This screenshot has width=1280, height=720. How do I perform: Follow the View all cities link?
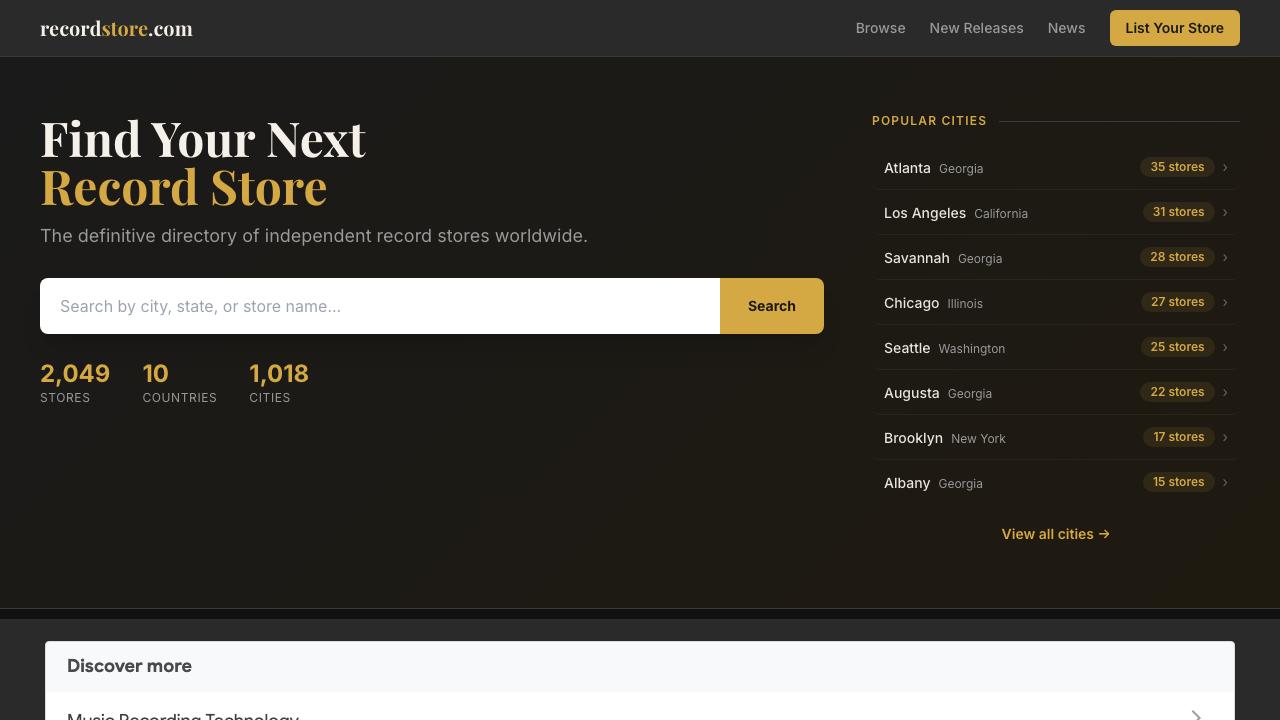tap(1055, 534)
